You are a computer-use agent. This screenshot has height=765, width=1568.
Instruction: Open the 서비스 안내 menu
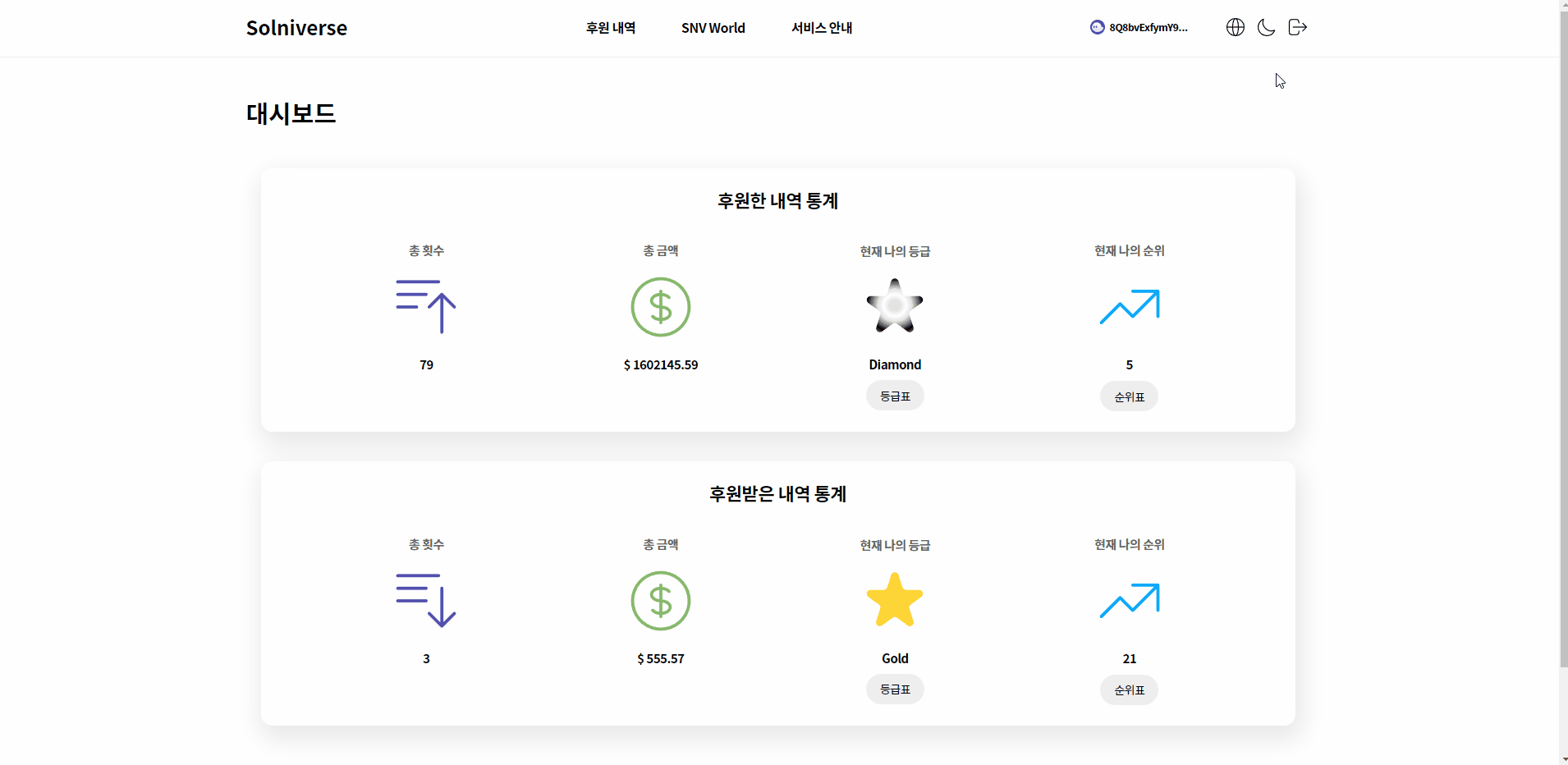(822, 28)
